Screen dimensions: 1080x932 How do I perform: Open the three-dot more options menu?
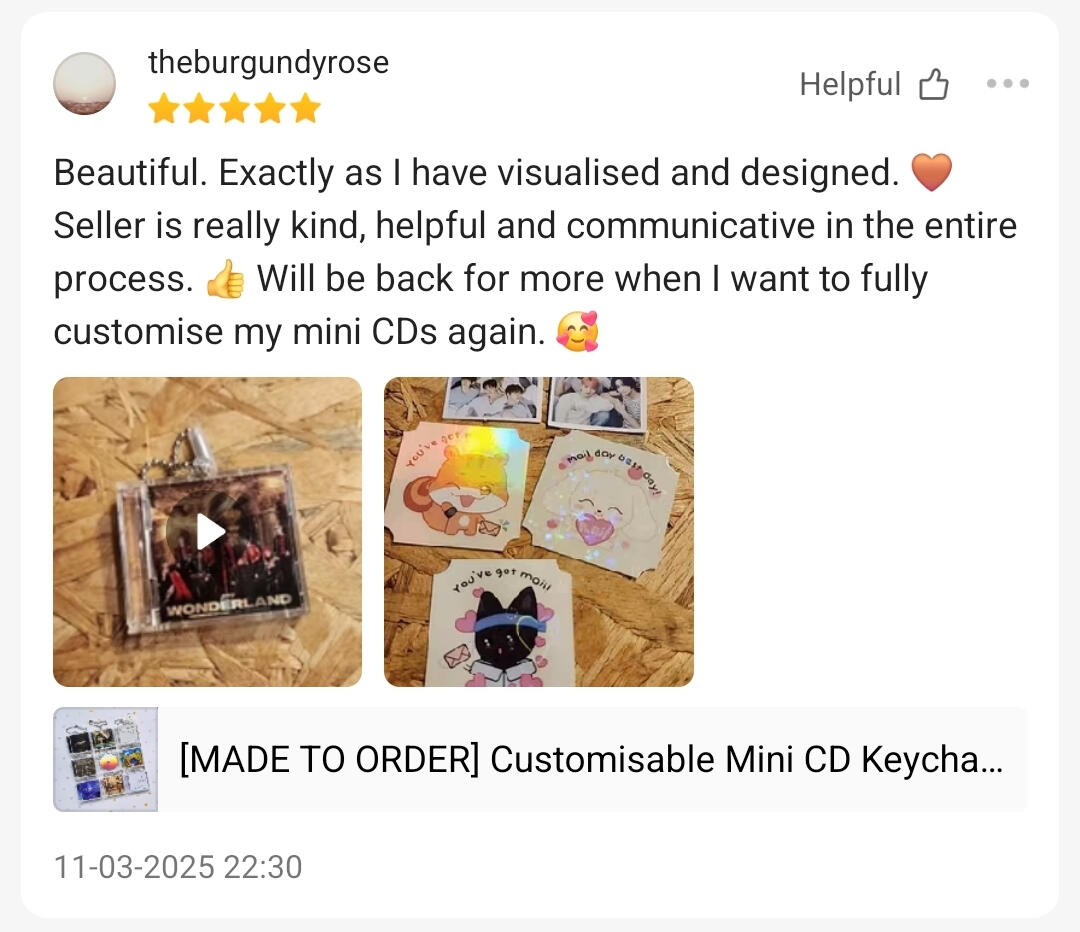(x=1008, y=83)
